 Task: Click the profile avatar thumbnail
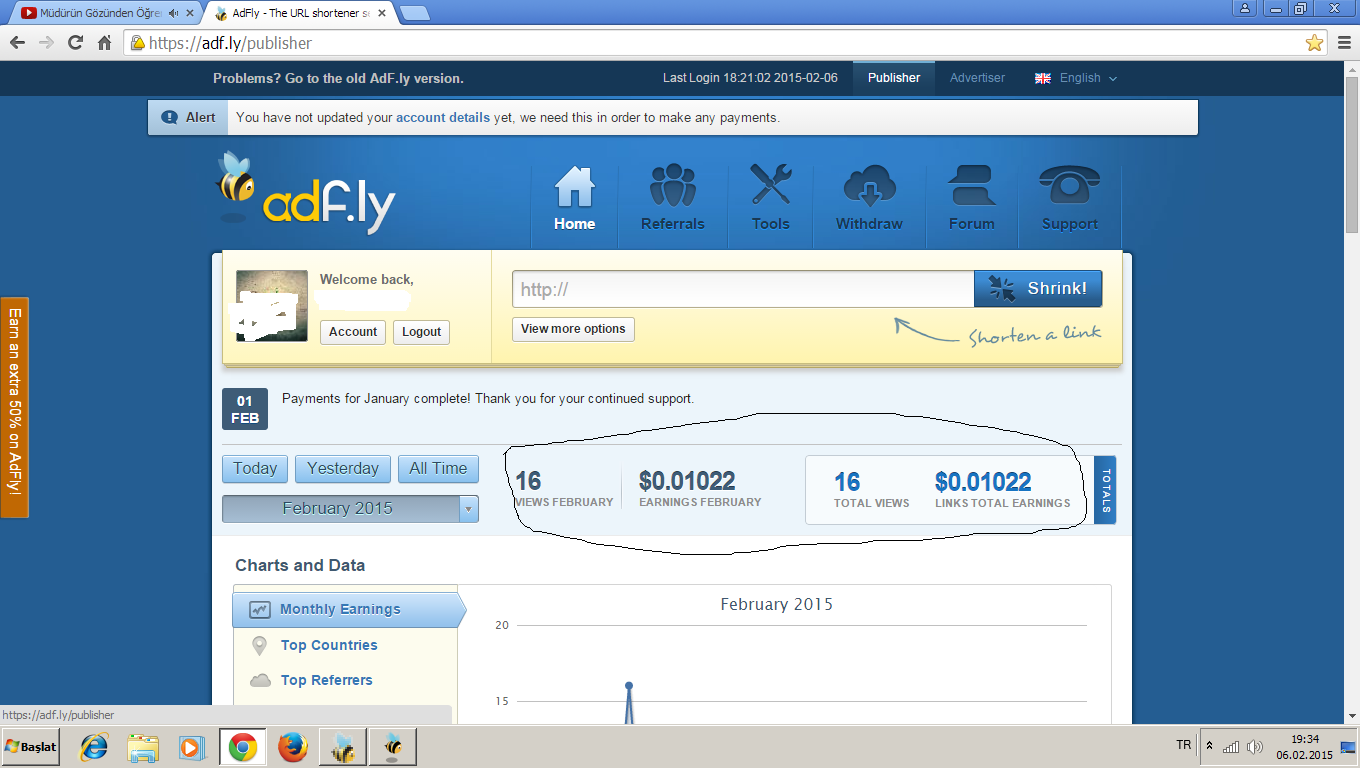(x=272, y=306)
